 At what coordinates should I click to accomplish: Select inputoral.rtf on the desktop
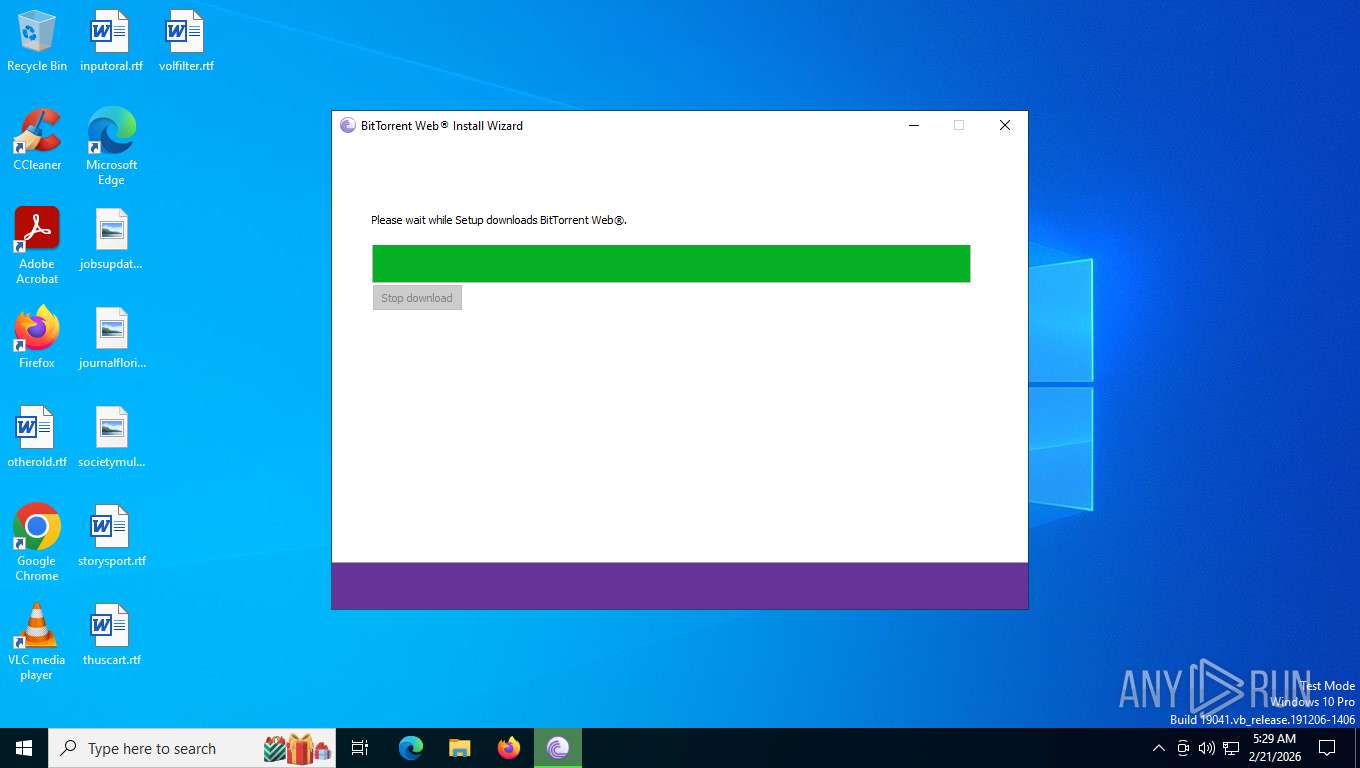point(111,42)
